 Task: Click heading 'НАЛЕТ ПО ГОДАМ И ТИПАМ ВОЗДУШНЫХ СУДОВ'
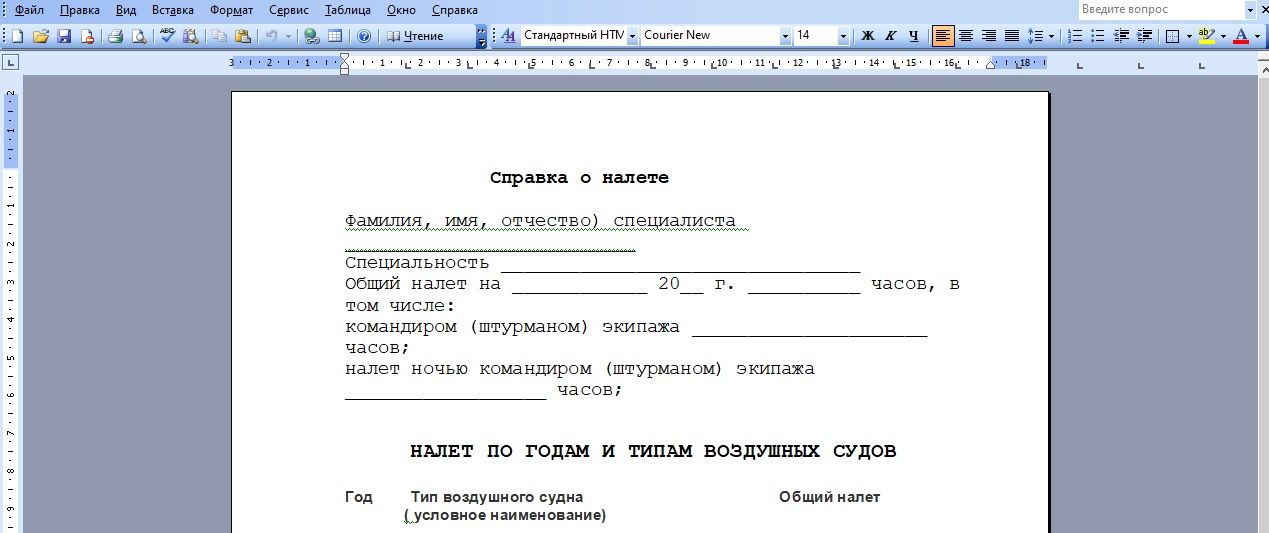tap(653, 452)
